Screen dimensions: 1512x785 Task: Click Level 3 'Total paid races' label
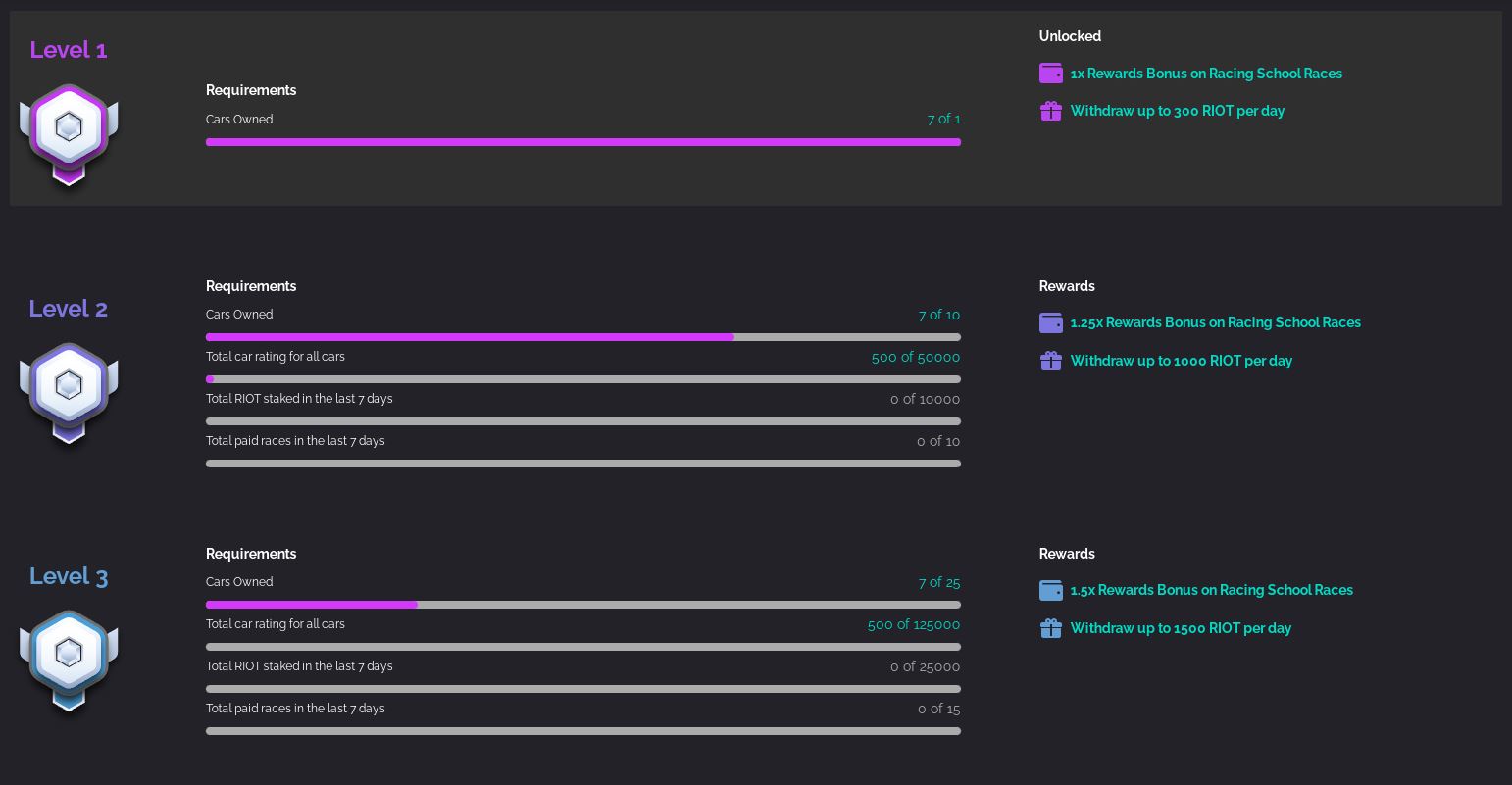tap(295, 709)
